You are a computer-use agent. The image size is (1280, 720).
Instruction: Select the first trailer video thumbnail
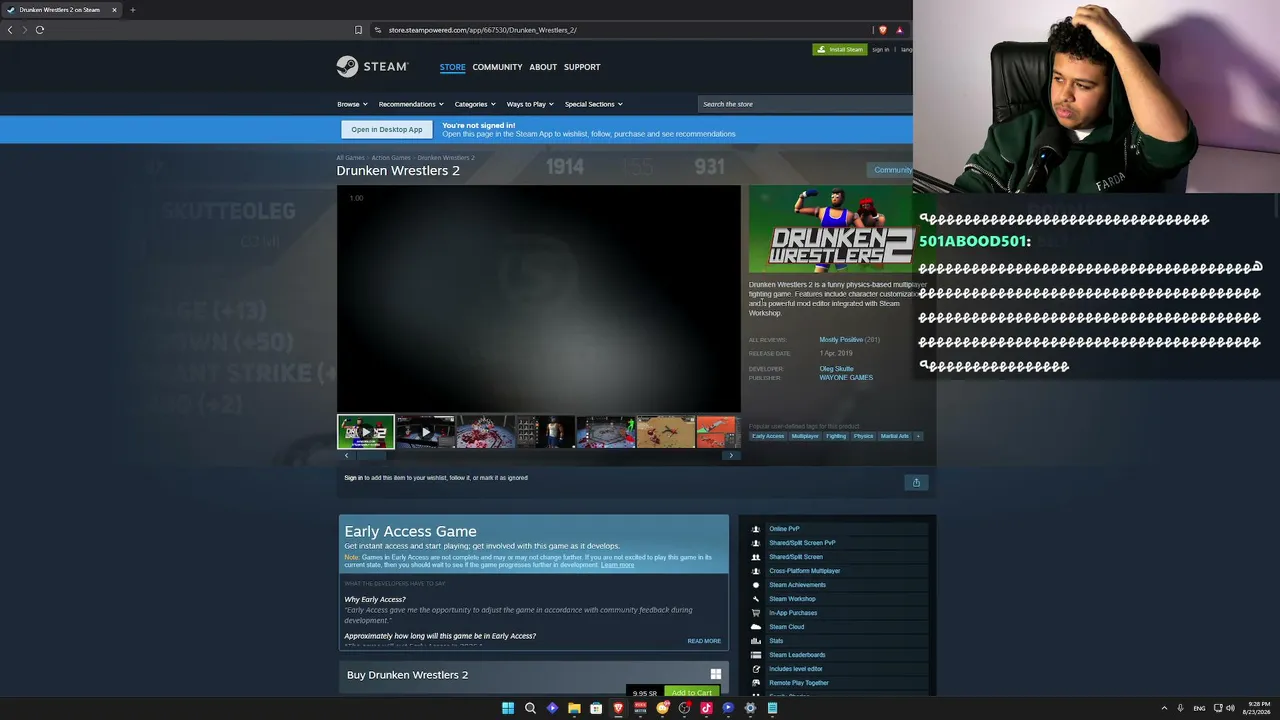click(365, 432)
